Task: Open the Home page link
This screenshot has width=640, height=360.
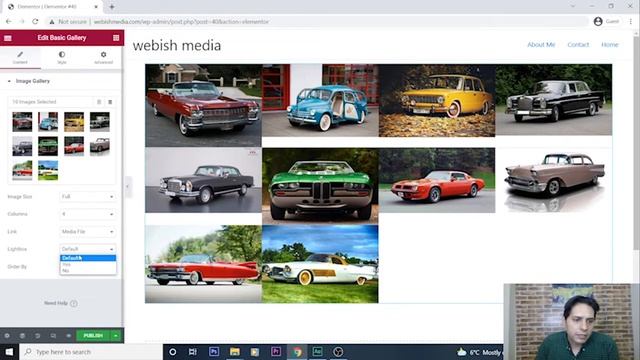Action: (609, 44)
